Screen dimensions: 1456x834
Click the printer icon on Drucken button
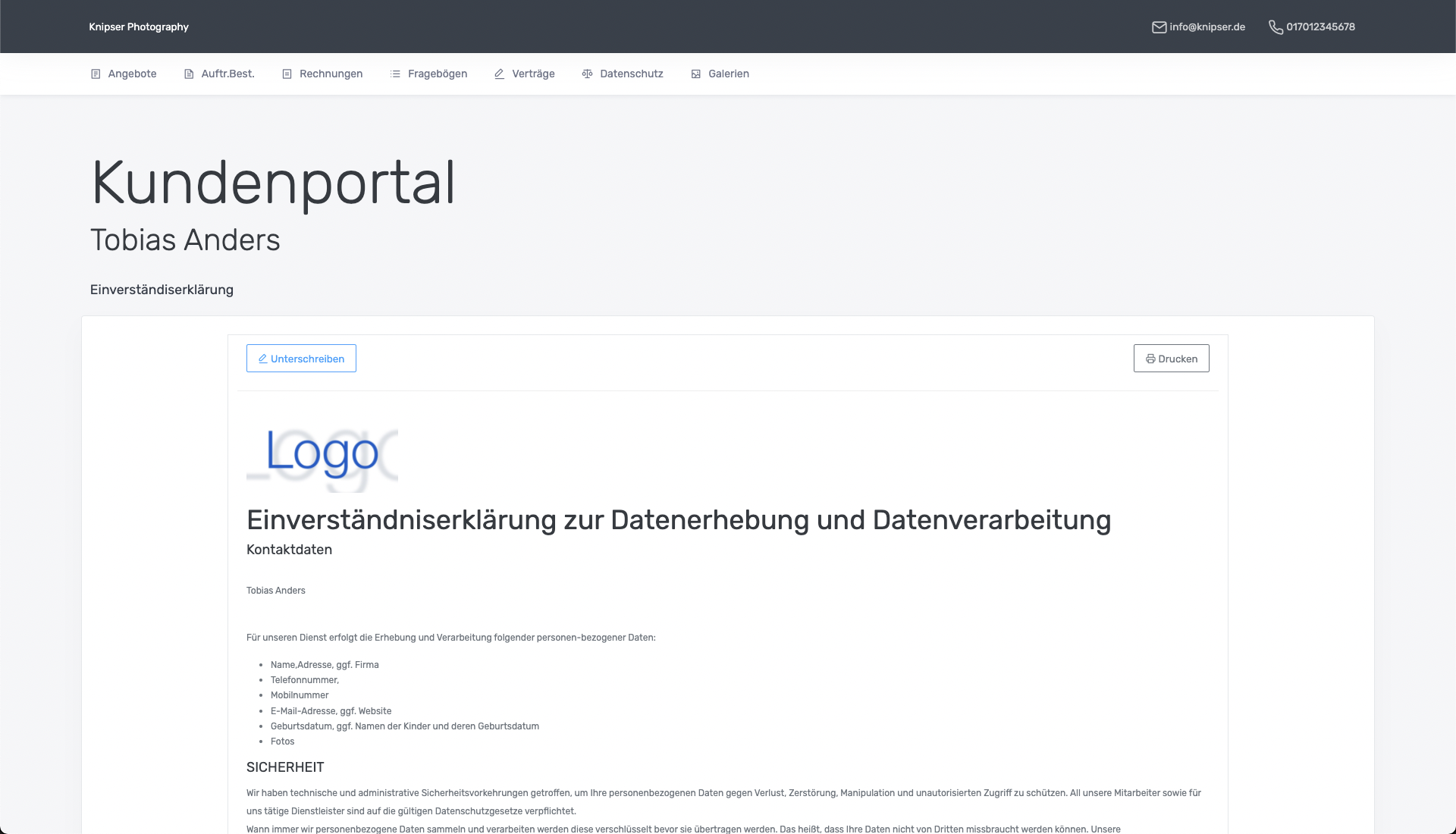pyautogui.click(x=1150, y=359)
